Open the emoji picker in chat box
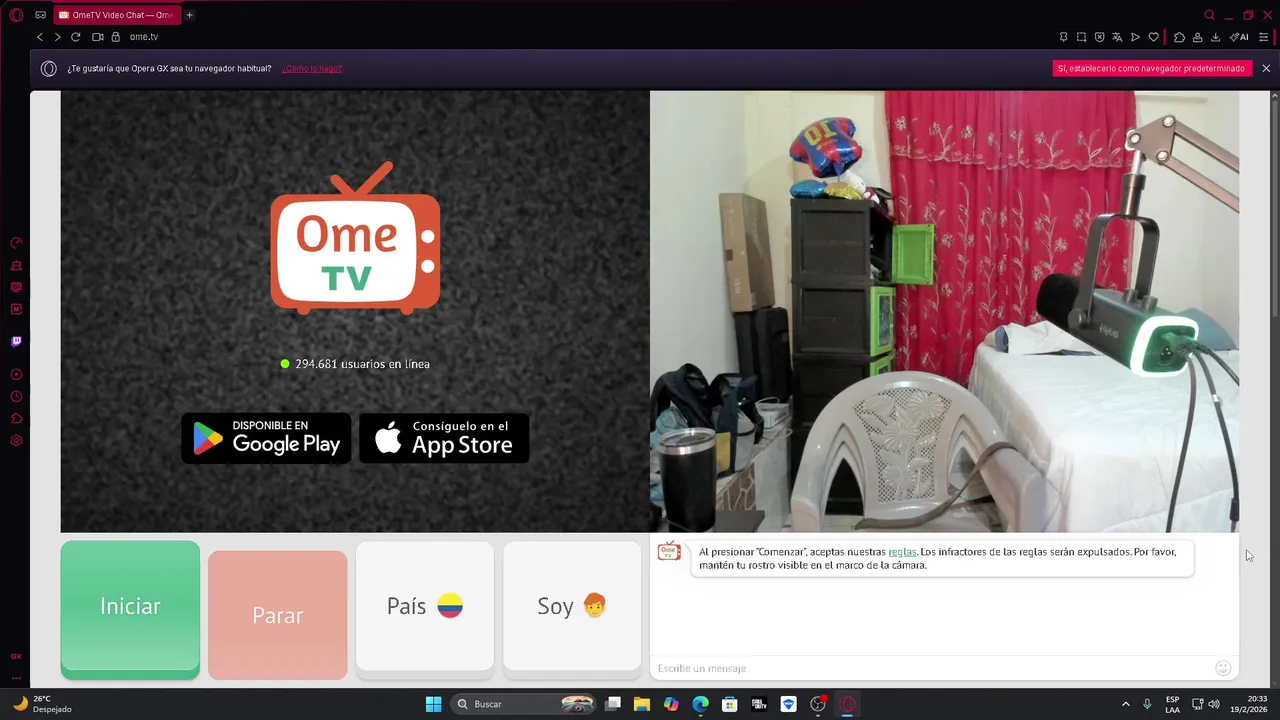Image resolution: width=1280 pixels, height=720 pixels. tap(1222, 668)
